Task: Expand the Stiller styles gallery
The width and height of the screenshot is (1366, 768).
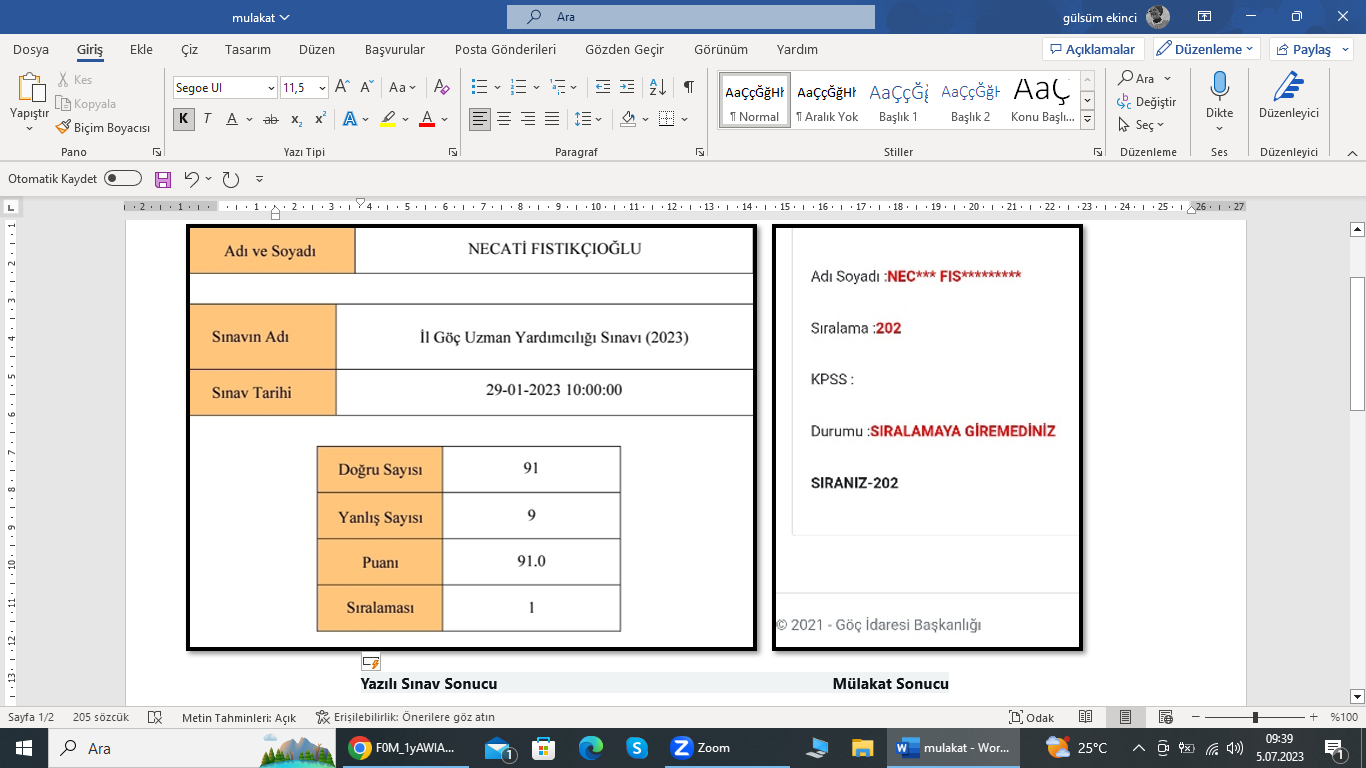Action: tap(1088, 121)
